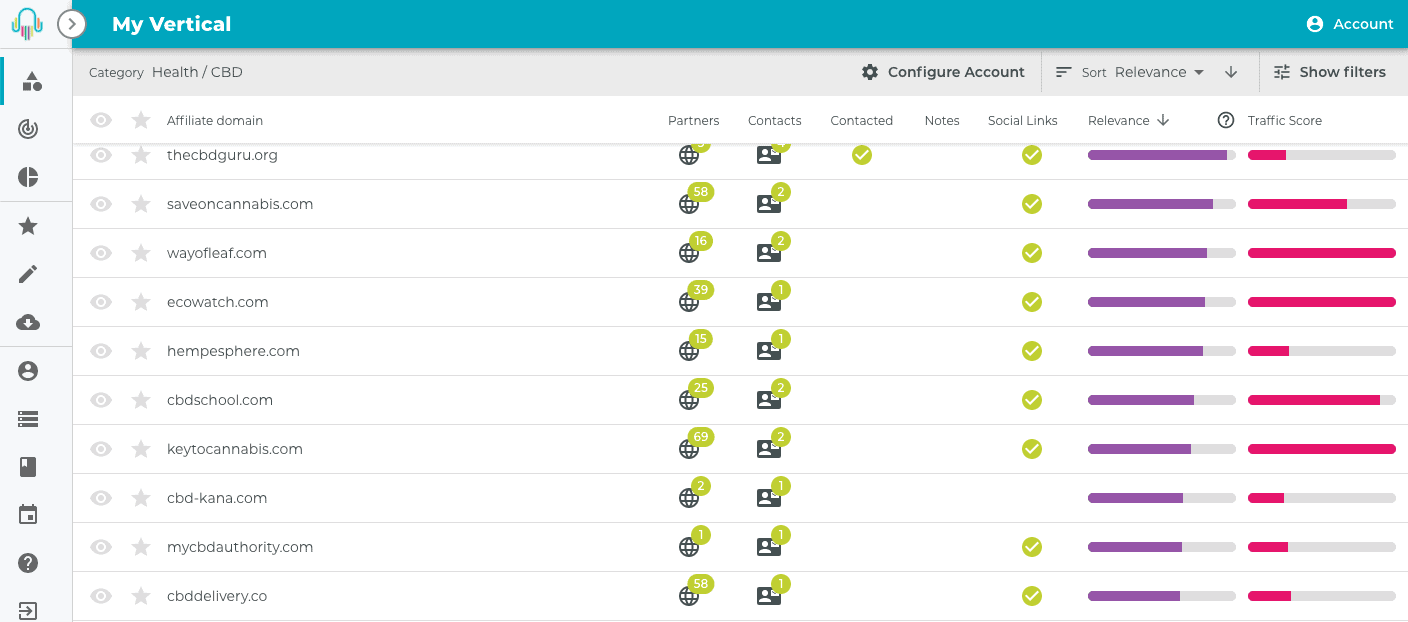The image size is (1408, 622).
Task: Open contacts card for cbd-kana.com
Action: pos(769,498)
